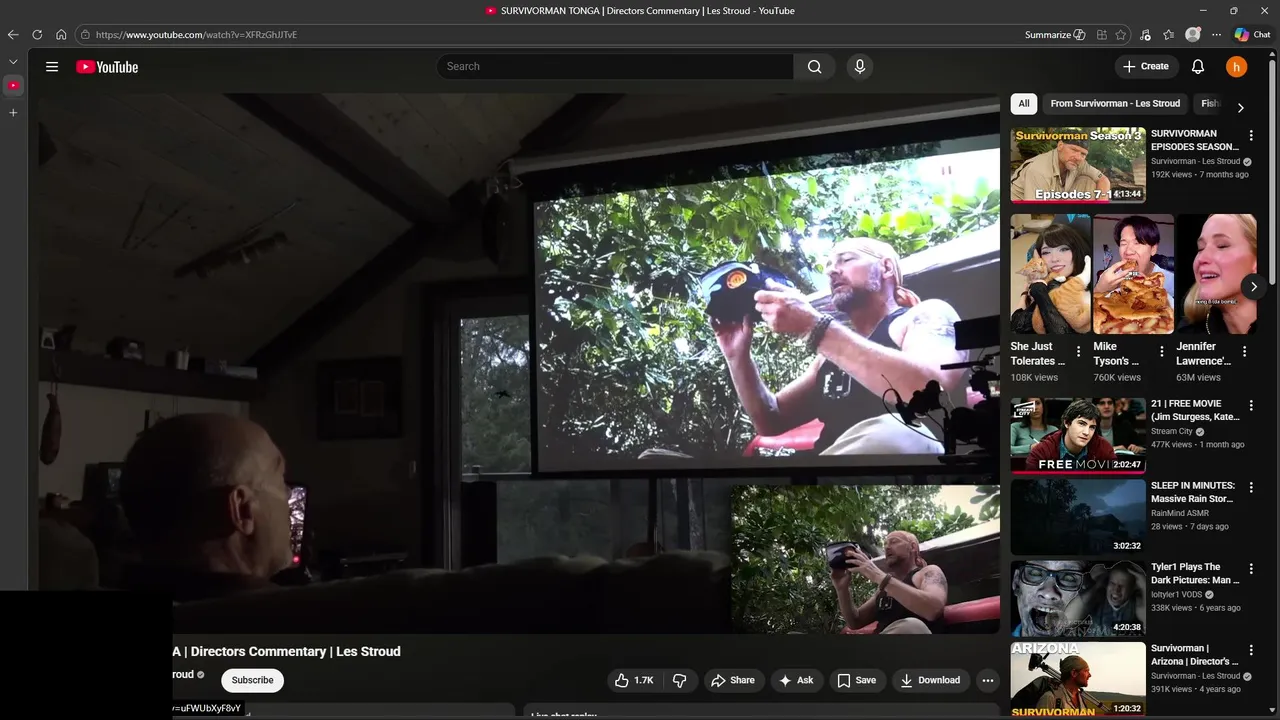This screenshot has width=1280, height=720.
Task: Open the Survivorman Episodes Season 3 video thumbnail
Action: tap(1078, 165)
